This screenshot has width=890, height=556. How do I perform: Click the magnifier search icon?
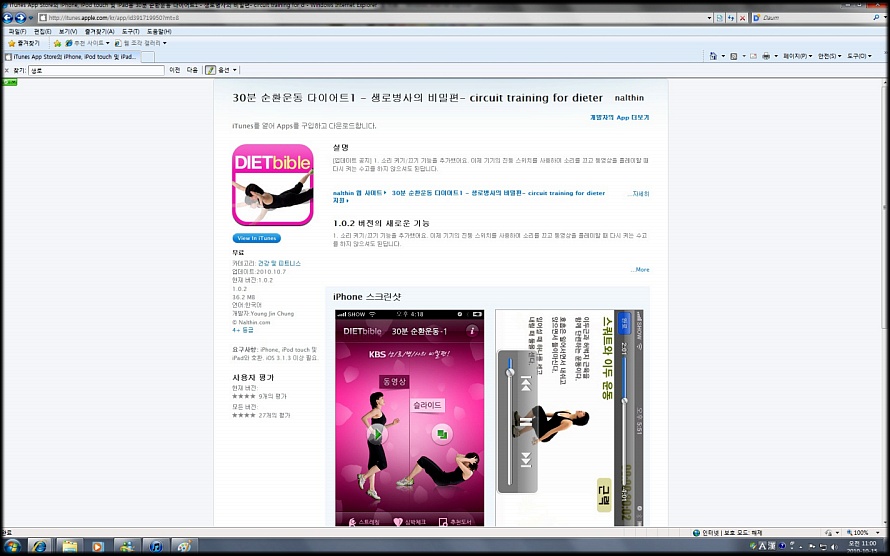click(x=877, y=18)
